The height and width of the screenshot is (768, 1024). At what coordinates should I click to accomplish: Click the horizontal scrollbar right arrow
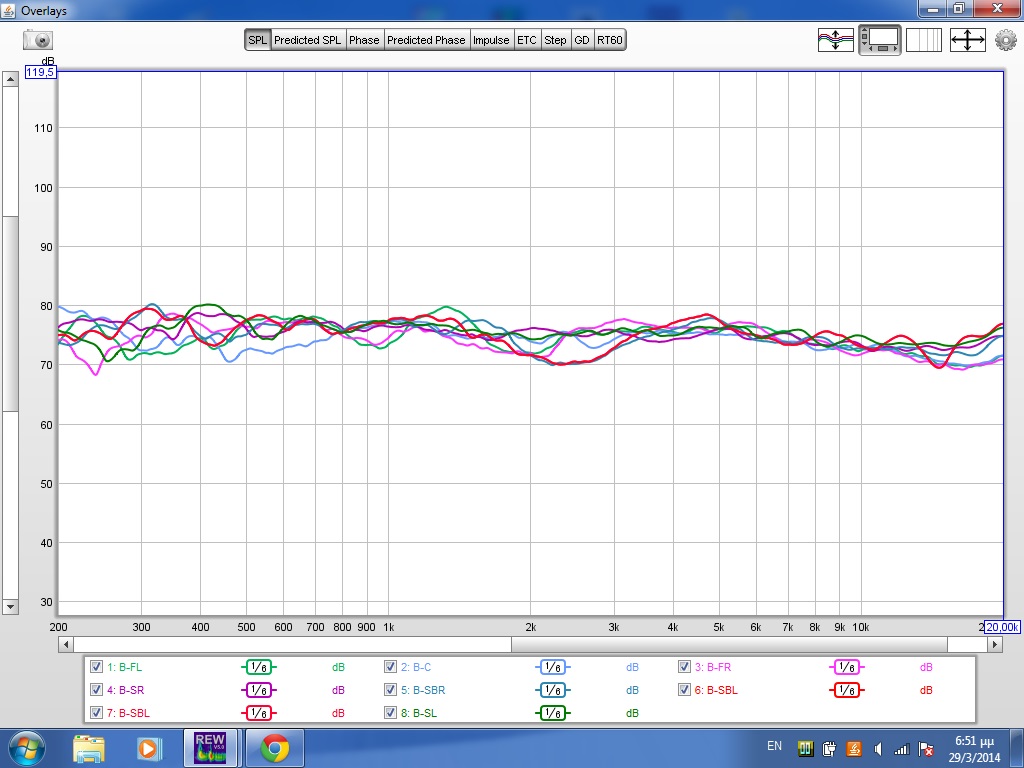pos(995,645)
